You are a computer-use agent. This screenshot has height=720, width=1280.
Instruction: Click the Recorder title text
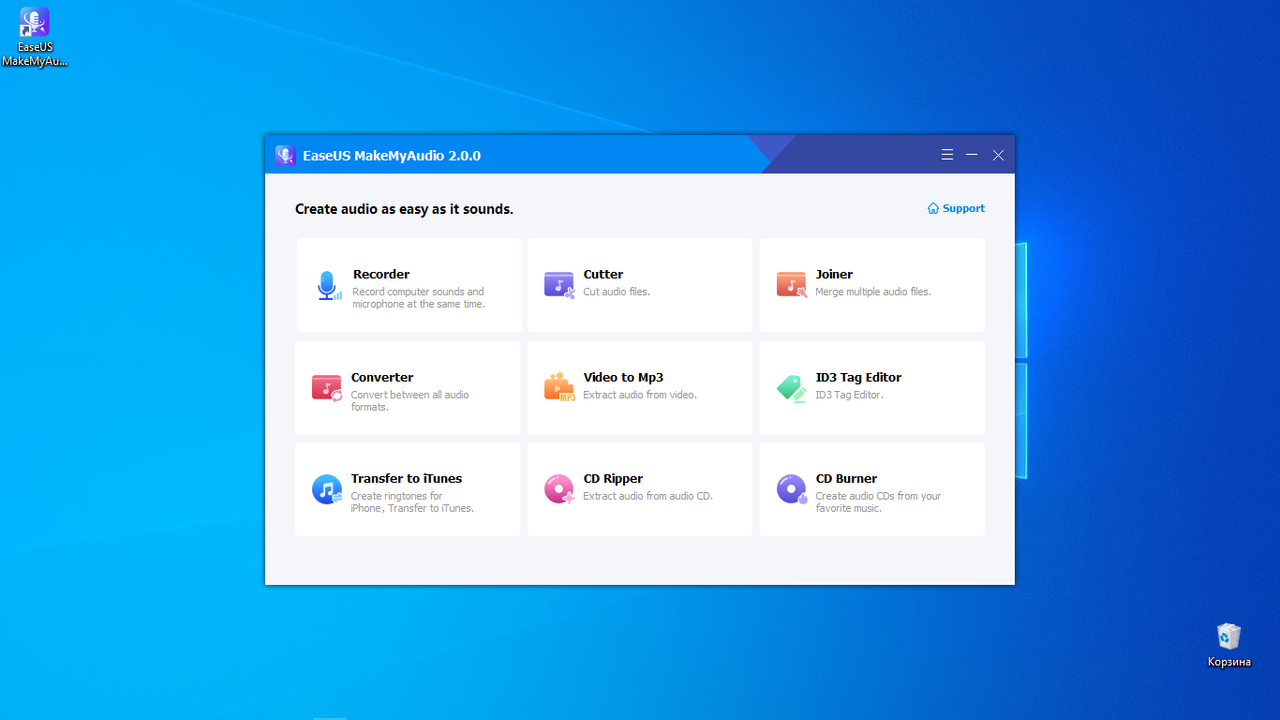(x=381, y=274)
